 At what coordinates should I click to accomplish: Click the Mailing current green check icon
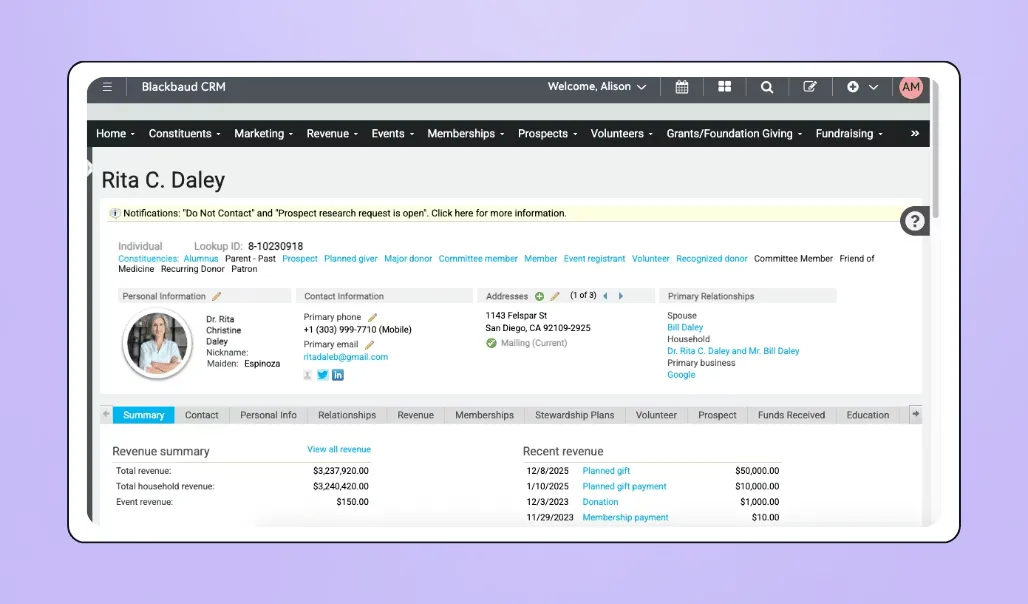tap(491, 343)
